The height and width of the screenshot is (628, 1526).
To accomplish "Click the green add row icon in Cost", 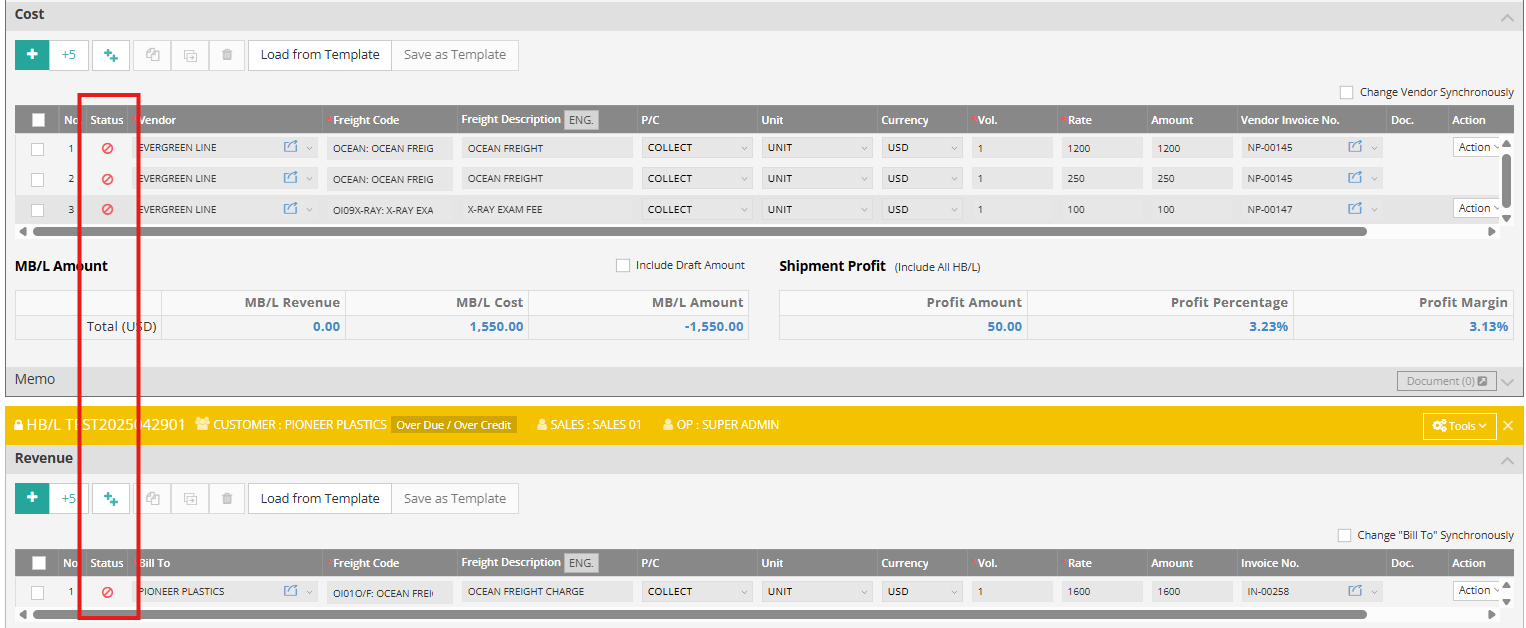I will click(32, 55).
